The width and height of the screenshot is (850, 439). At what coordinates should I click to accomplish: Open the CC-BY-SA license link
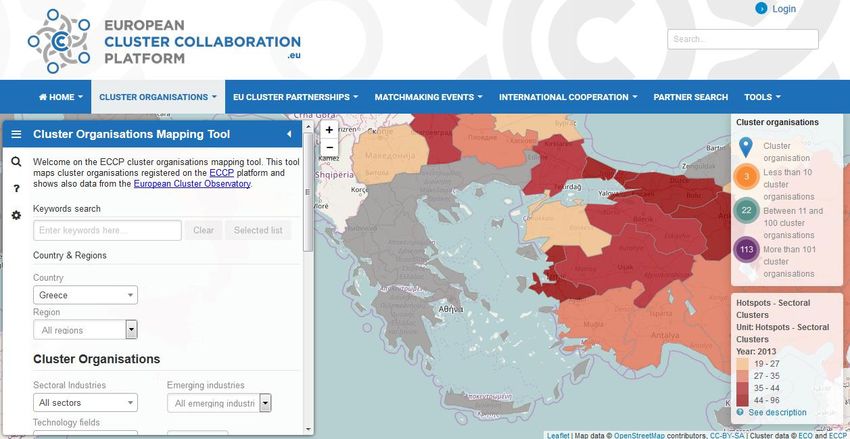[725, 435]
